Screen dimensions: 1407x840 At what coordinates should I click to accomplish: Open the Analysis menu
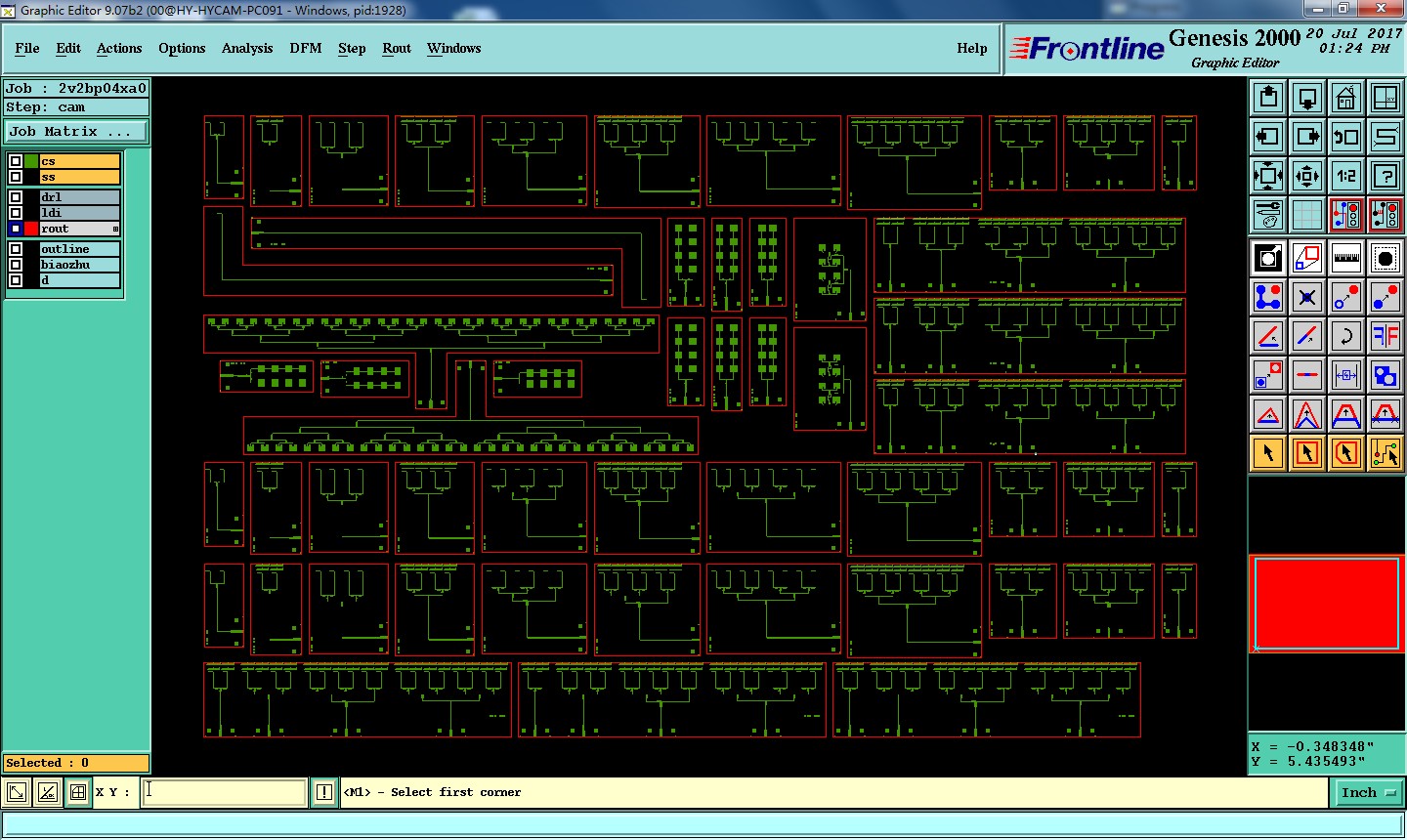(x=247, y=48)
